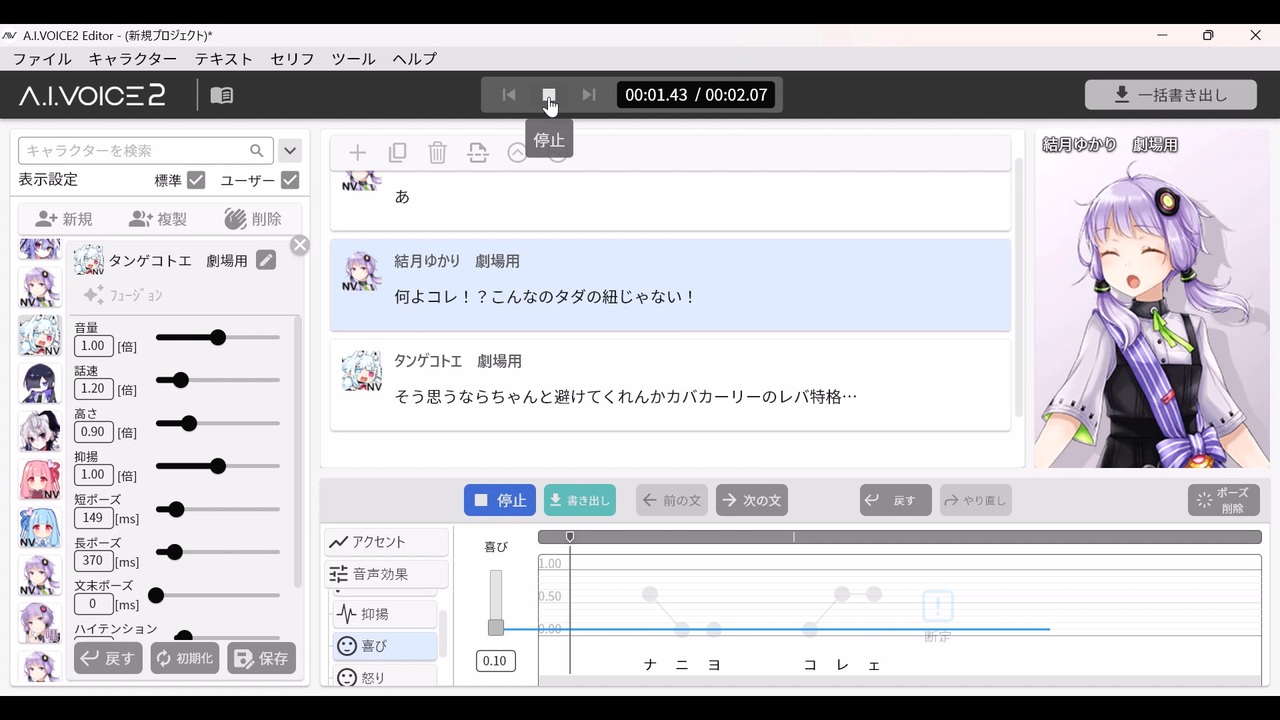Select the 喜び emotion parameter
1280x720 pixels.
[x=385, y=646]
